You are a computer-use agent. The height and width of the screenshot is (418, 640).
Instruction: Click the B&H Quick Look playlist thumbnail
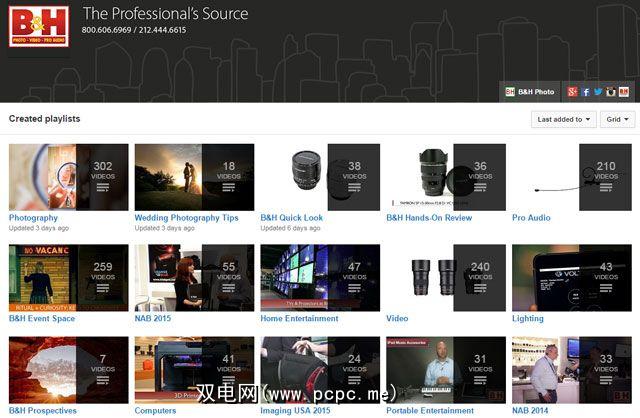(x=320, y=176)
